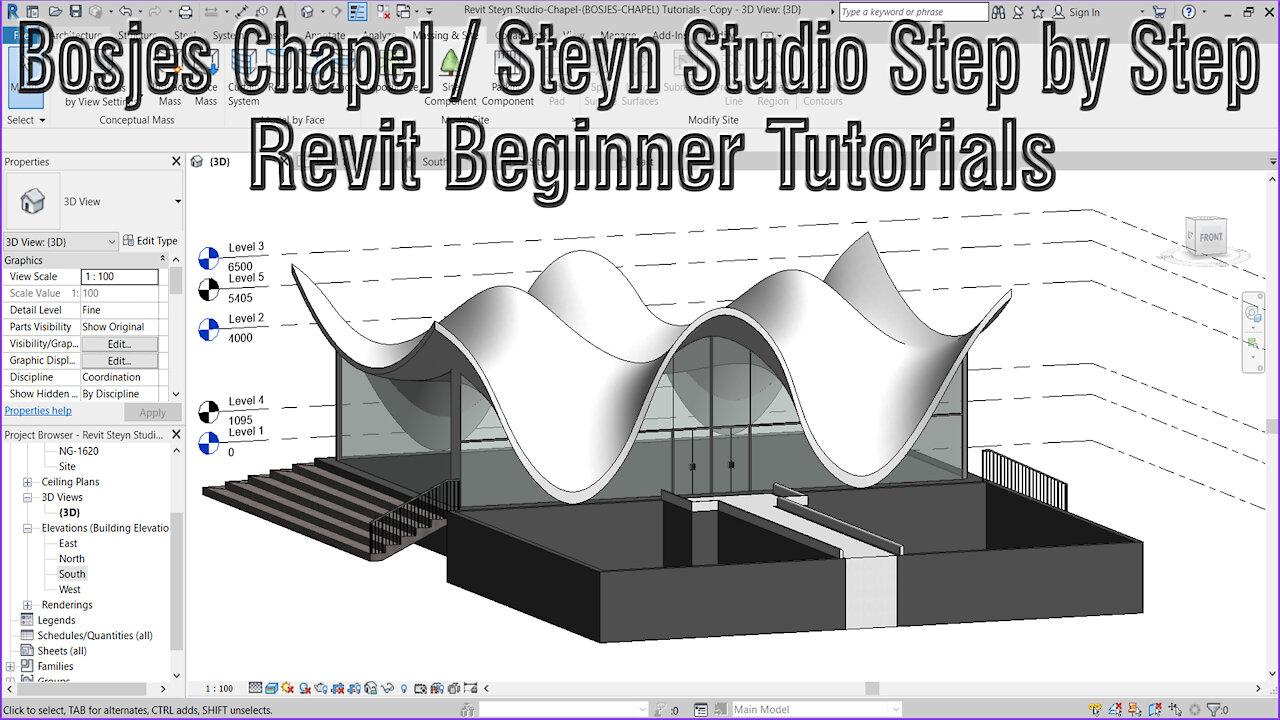The height and width of the screenshot is (720, 1280).
Task: Select the Aligned Dimension tool in quick access toolbar
Action: (242, 11)
